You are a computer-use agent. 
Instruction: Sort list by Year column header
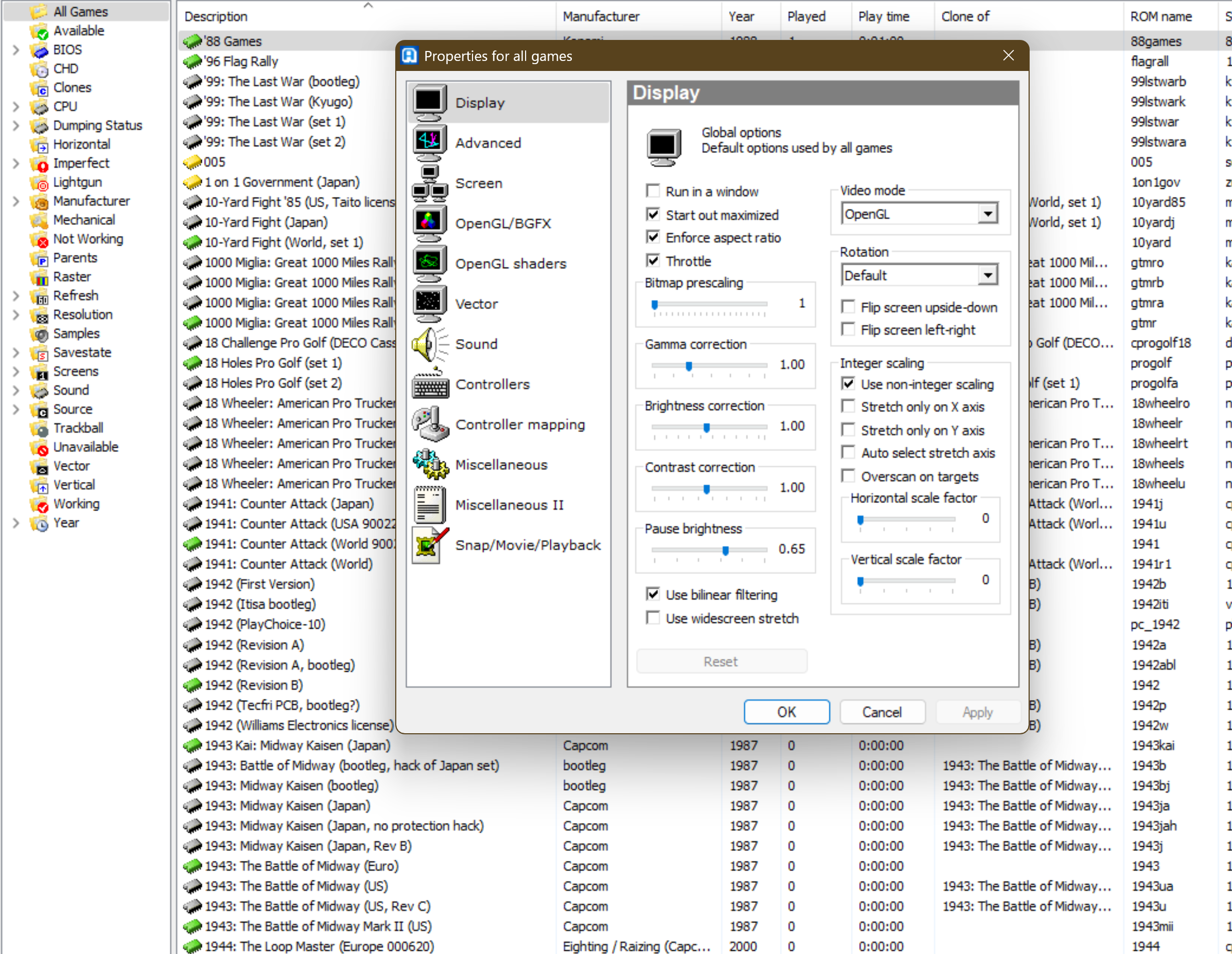coord(751,16)
